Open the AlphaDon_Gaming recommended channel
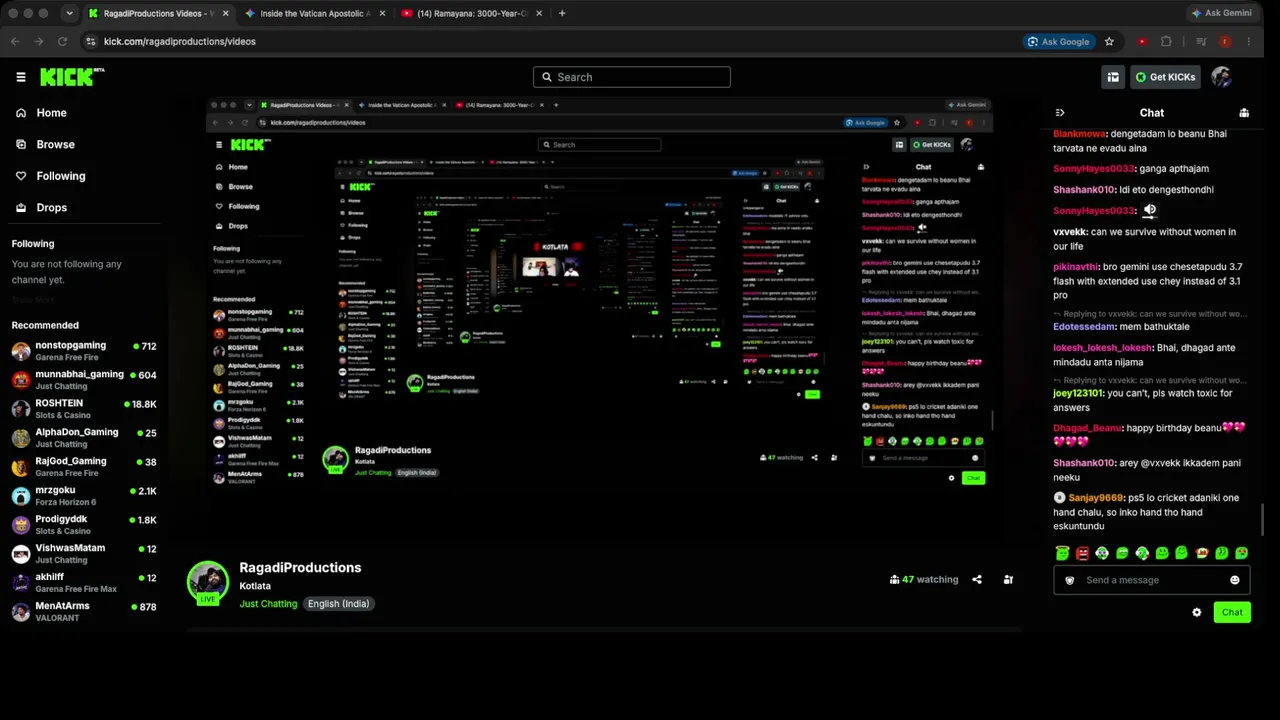The width and height of the screenshot is (1280, 720). (x=84, y=438)
